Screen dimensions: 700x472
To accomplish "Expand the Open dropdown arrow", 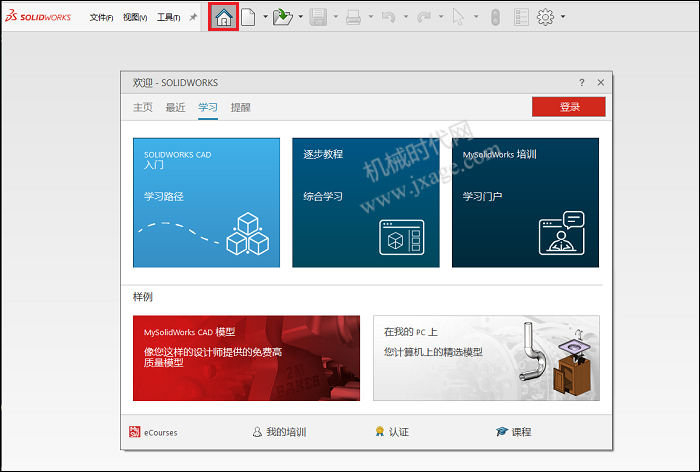I will tap(300, 17).
